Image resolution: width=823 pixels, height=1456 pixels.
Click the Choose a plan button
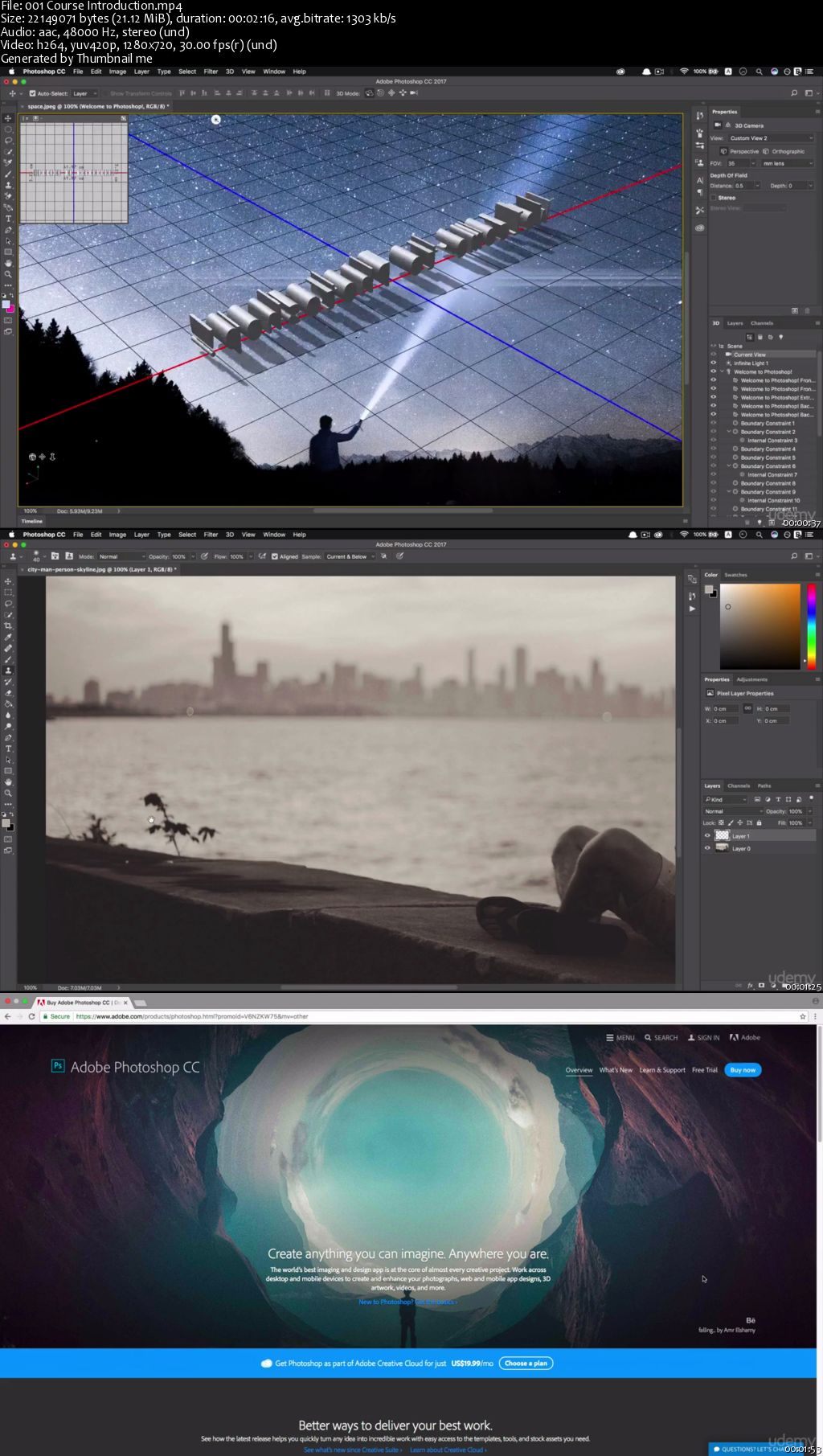pyautogui.click(x=526, y=1363)
